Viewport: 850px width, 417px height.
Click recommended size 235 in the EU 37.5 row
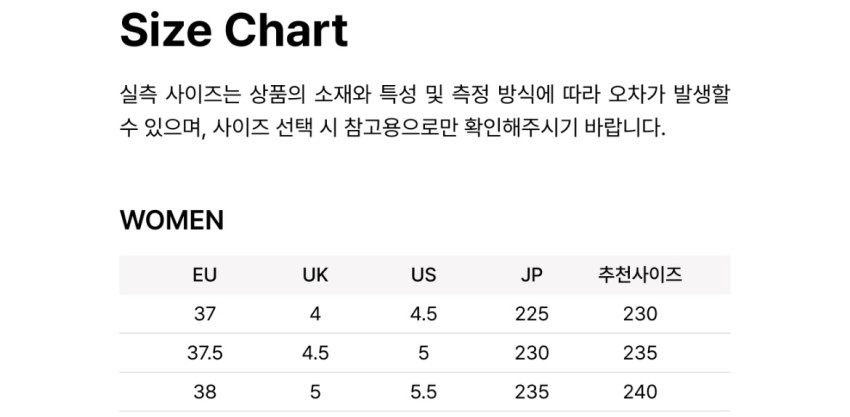tap(640, 353)
